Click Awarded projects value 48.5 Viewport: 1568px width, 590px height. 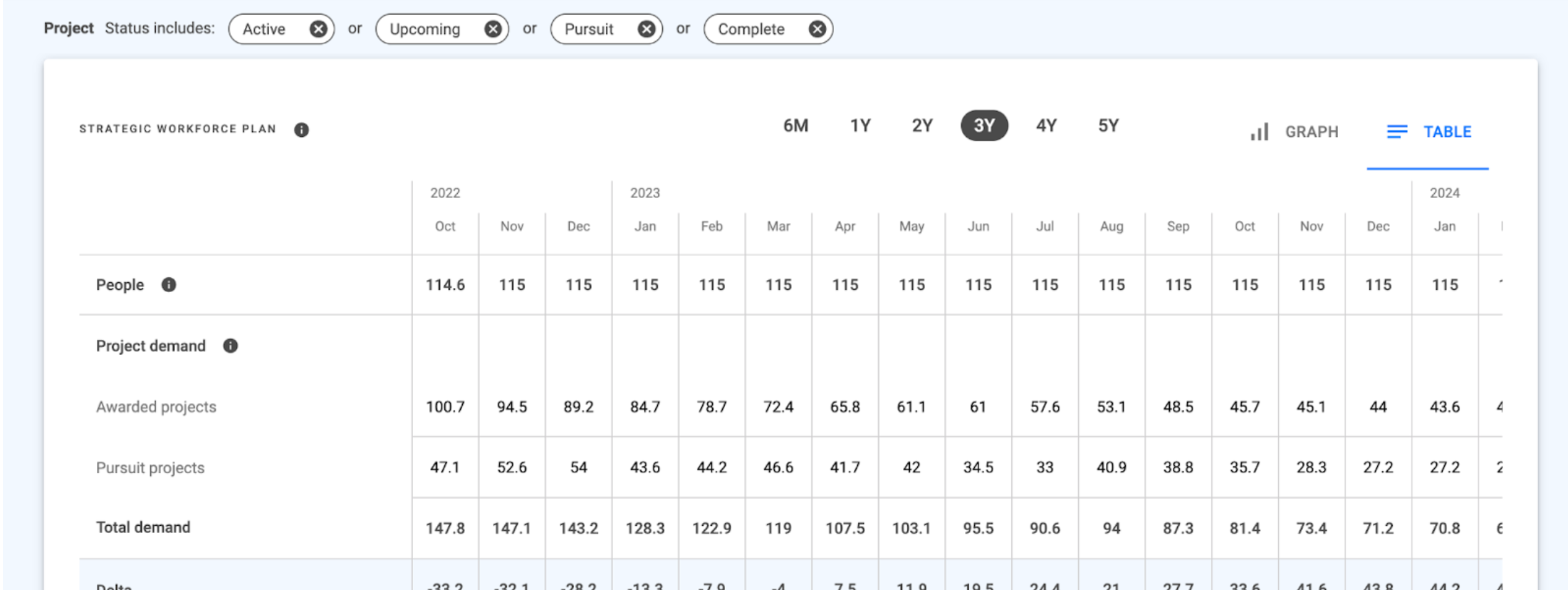point(1178,407)
